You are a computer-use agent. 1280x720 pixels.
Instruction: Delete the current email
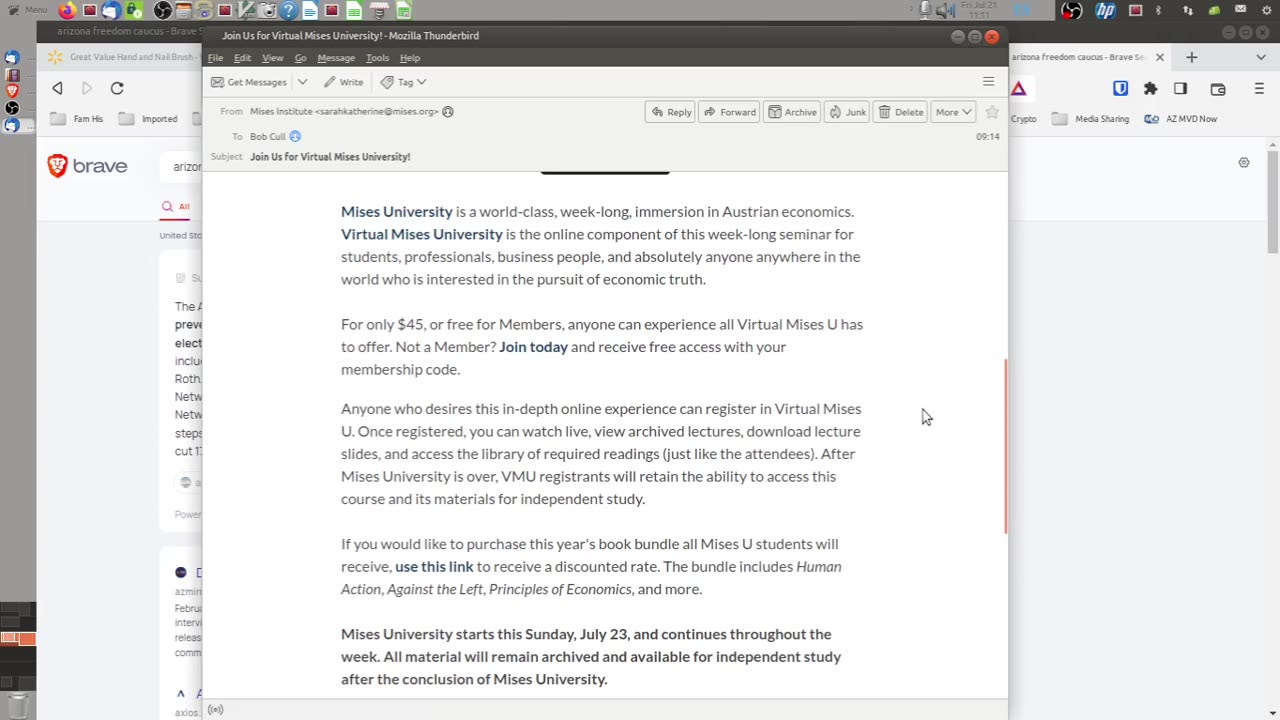[x=901, y=112]
